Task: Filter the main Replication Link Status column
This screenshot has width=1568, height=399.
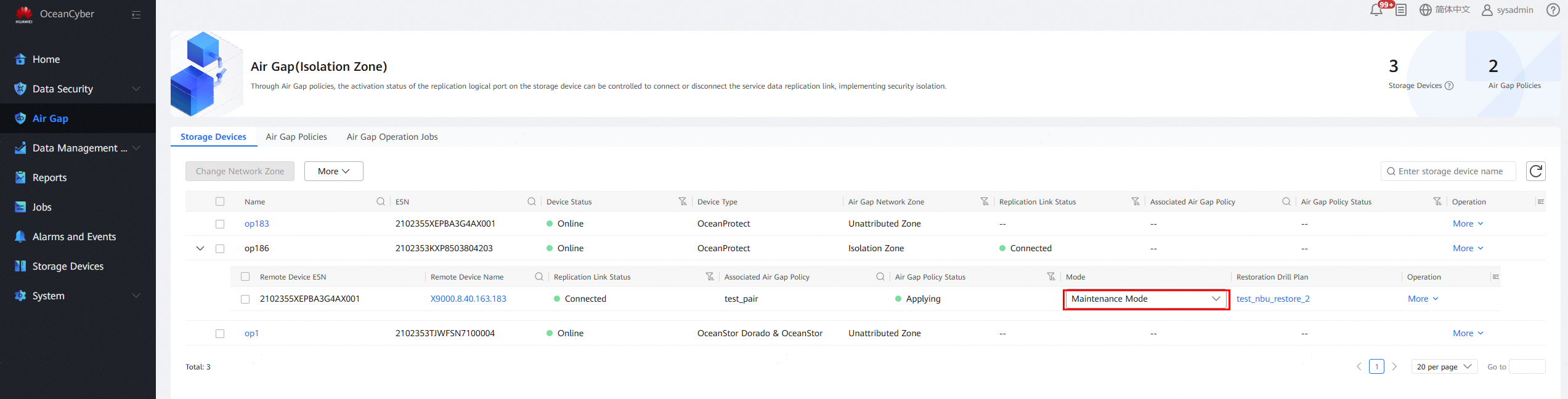Action: pyautogui.click(x=1135, y=201)
